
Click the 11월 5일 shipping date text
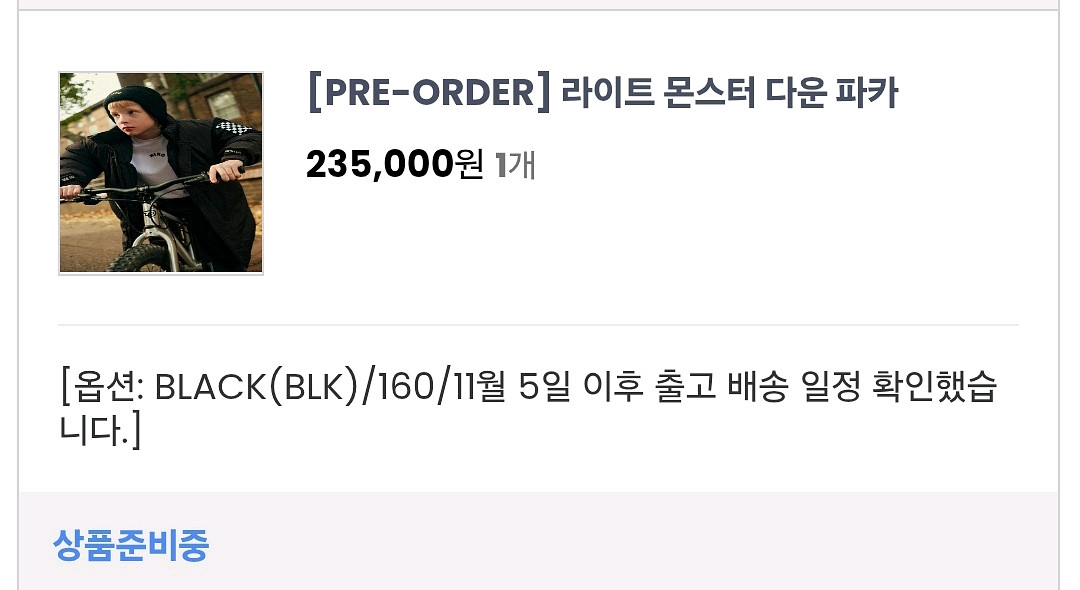click(x=512, y=387)
